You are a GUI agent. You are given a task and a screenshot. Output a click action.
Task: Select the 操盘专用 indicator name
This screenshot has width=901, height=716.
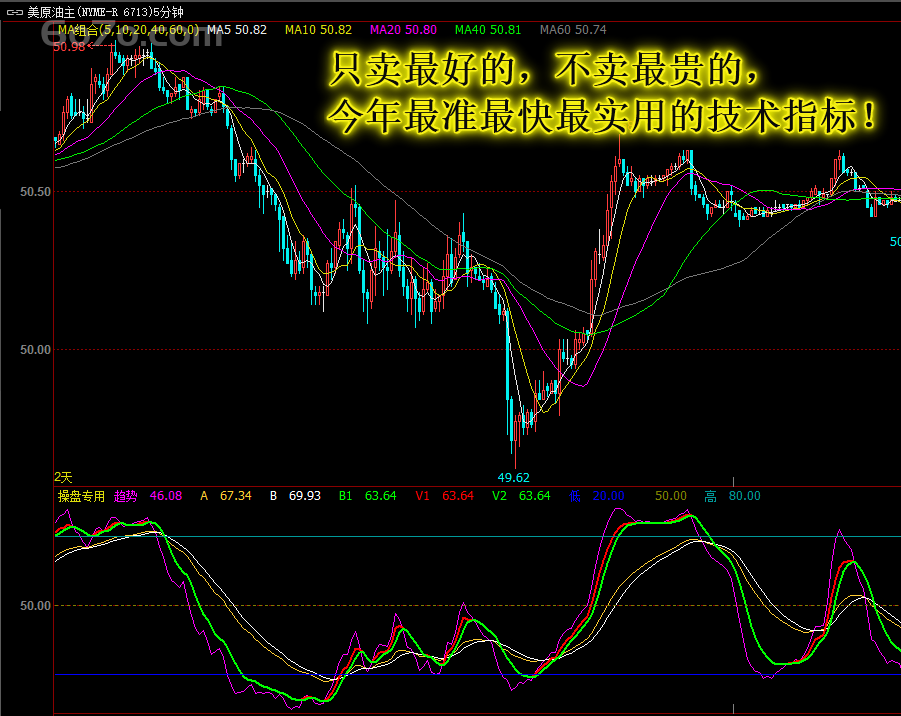[x=81, y=496]
